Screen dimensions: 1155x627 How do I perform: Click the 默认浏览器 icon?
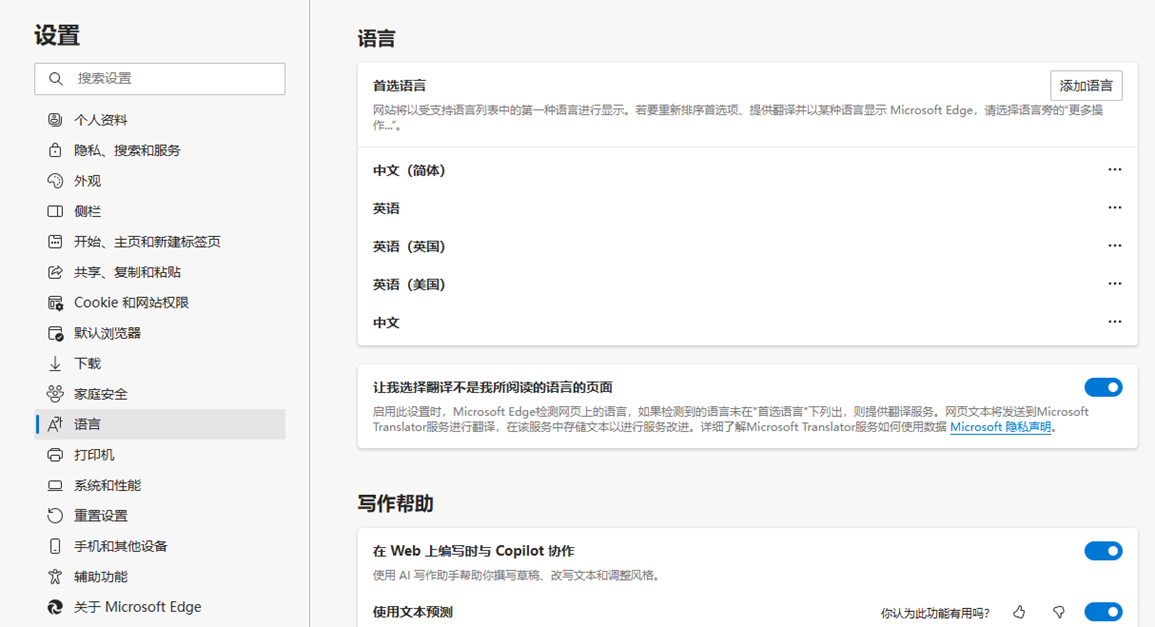click(x=55, y=333)
